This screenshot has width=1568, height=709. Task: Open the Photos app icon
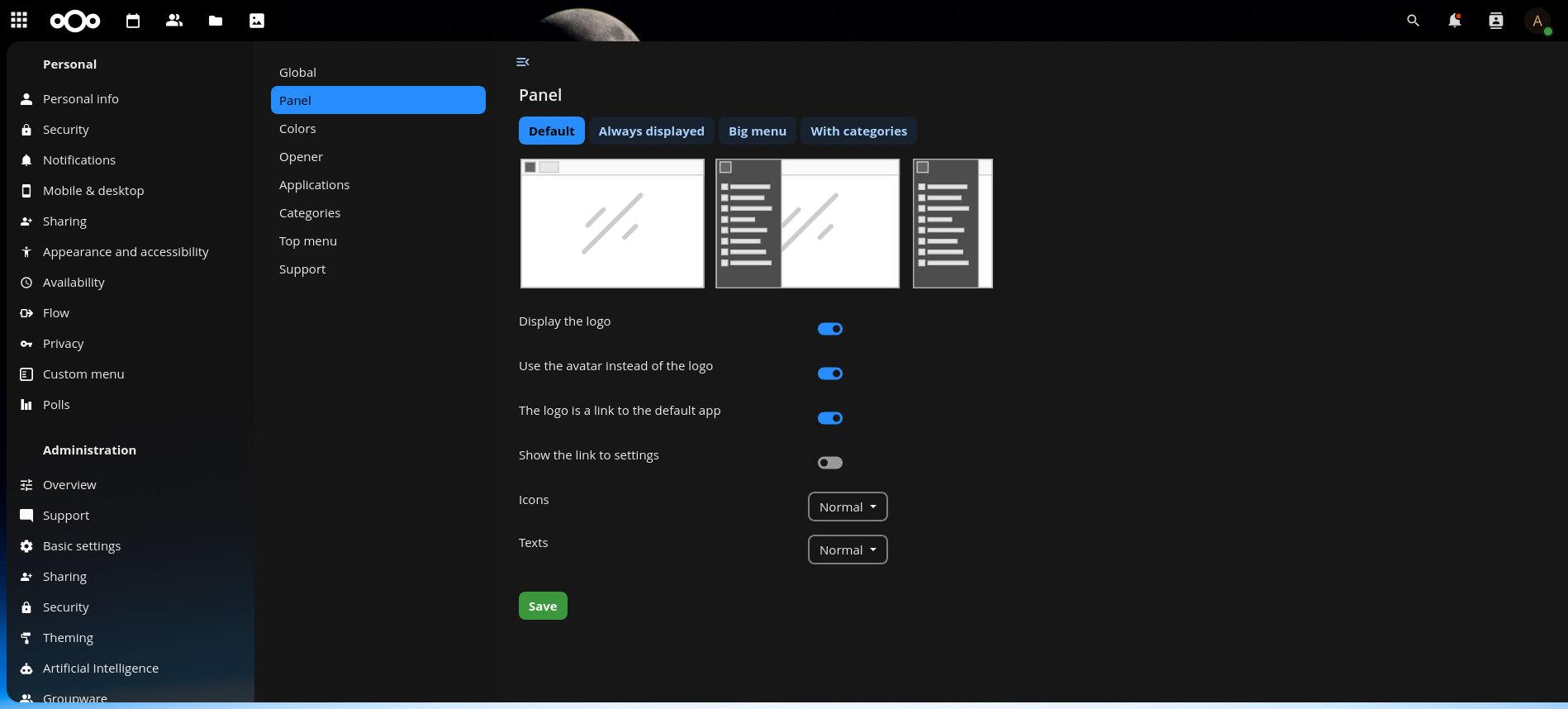(x=257, y=21)
